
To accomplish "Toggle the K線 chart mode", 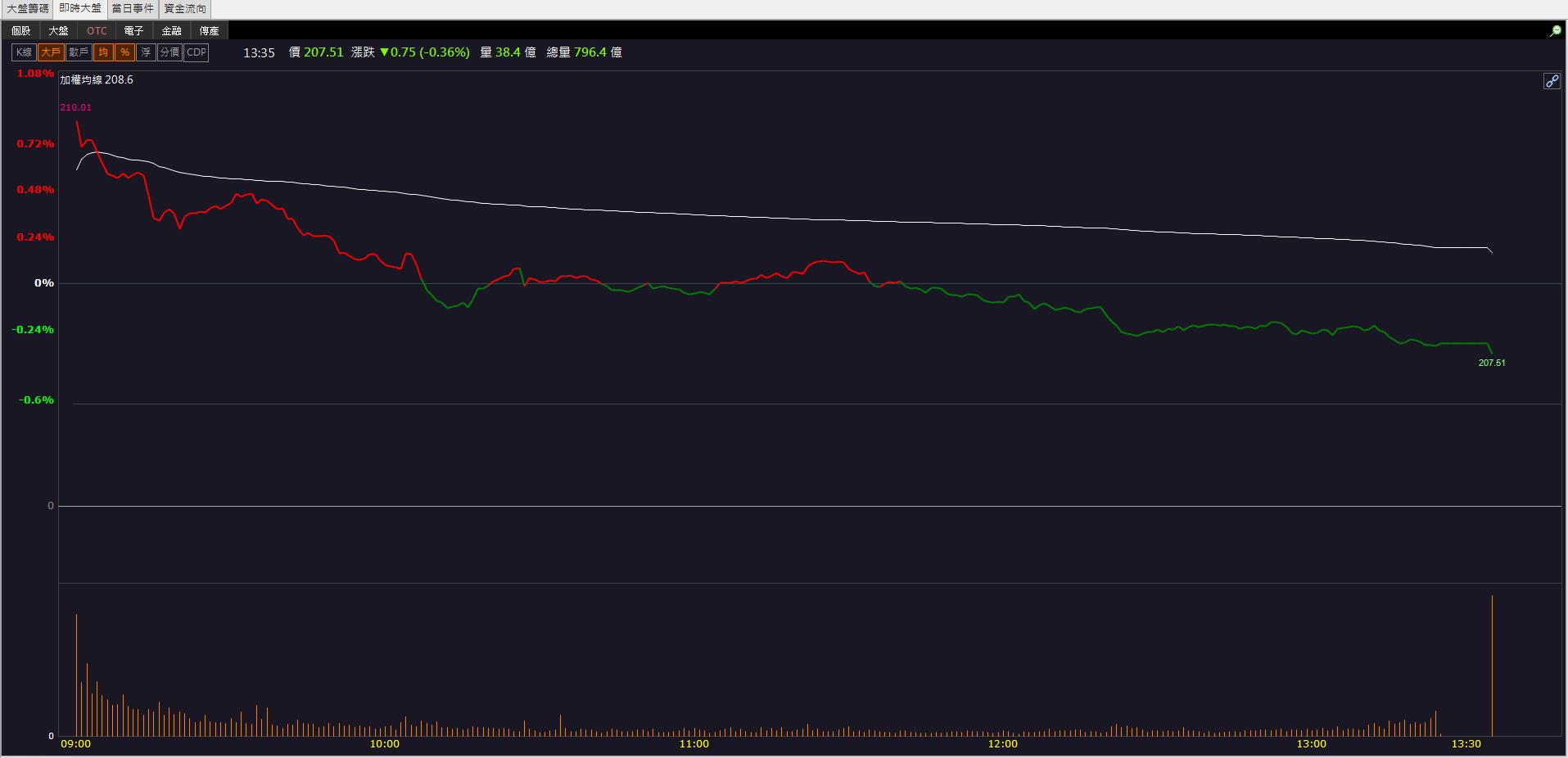I will 24,52.
